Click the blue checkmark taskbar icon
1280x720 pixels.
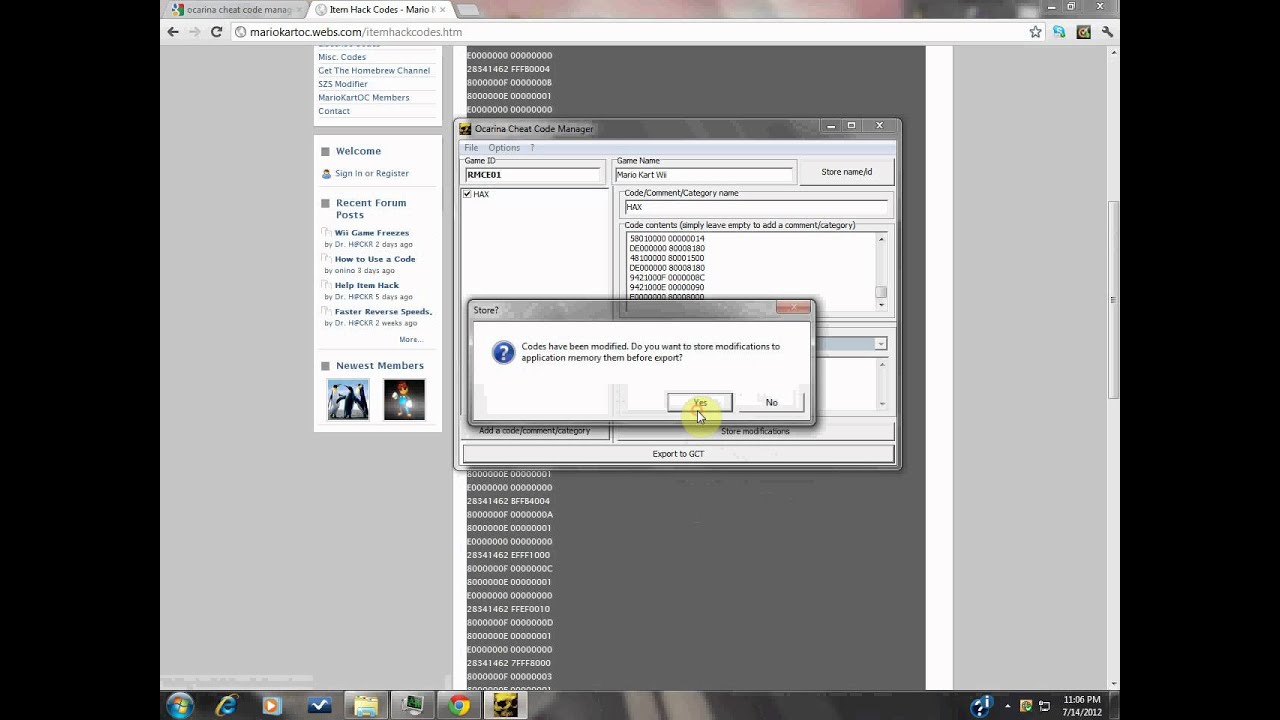pos(319,706)
